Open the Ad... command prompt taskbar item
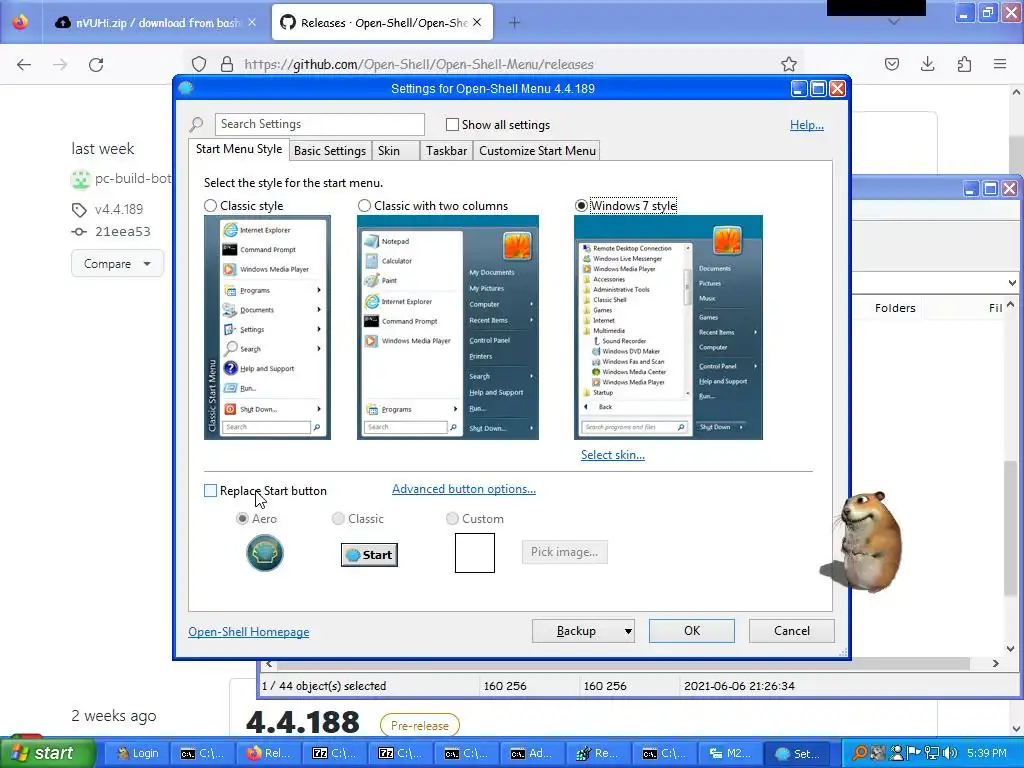This screenshot has height=768, width=1024. [x=532, y=753]
